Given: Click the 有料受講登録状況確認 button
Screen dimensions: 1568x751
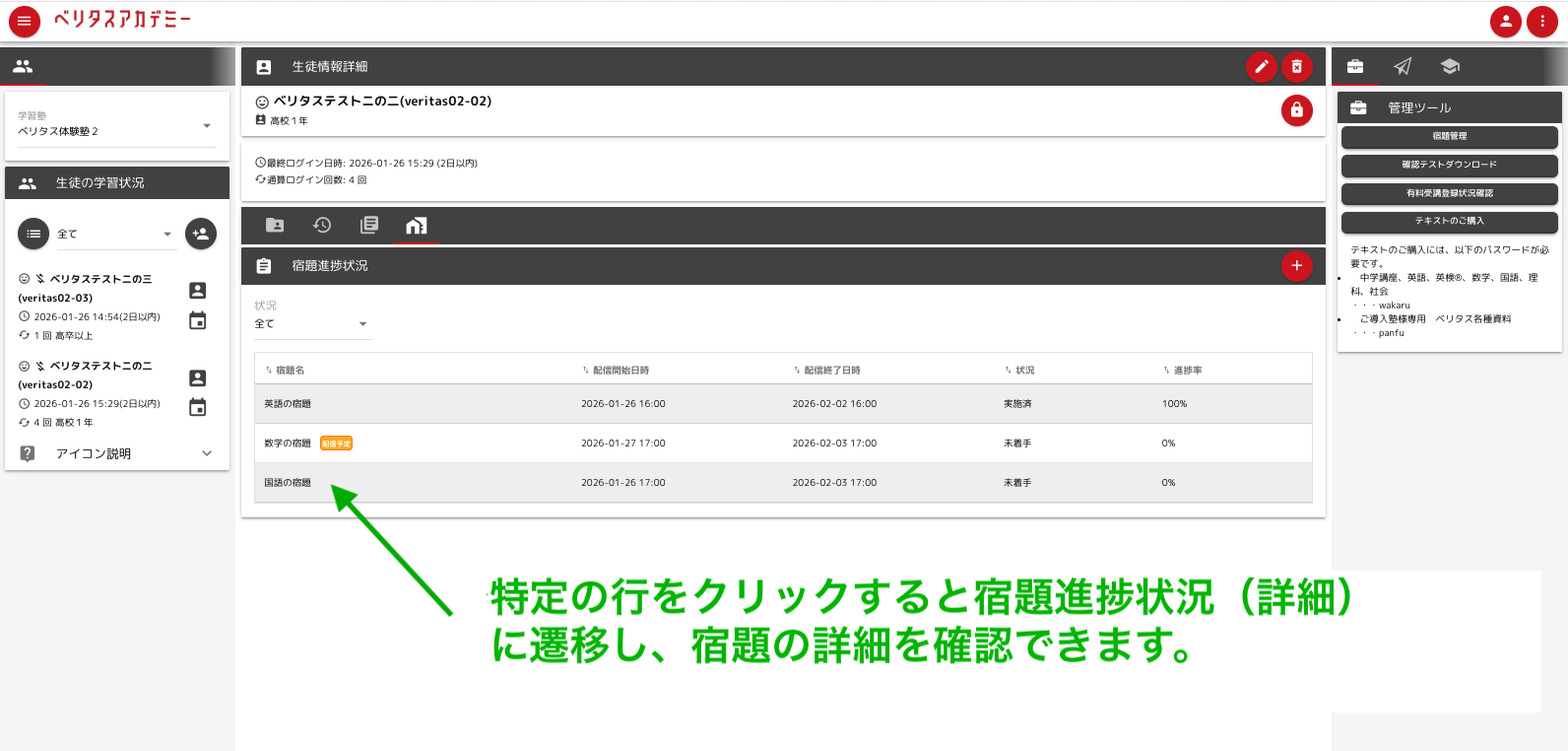Looking at the screenshot, I should [x=1449, y=193].
